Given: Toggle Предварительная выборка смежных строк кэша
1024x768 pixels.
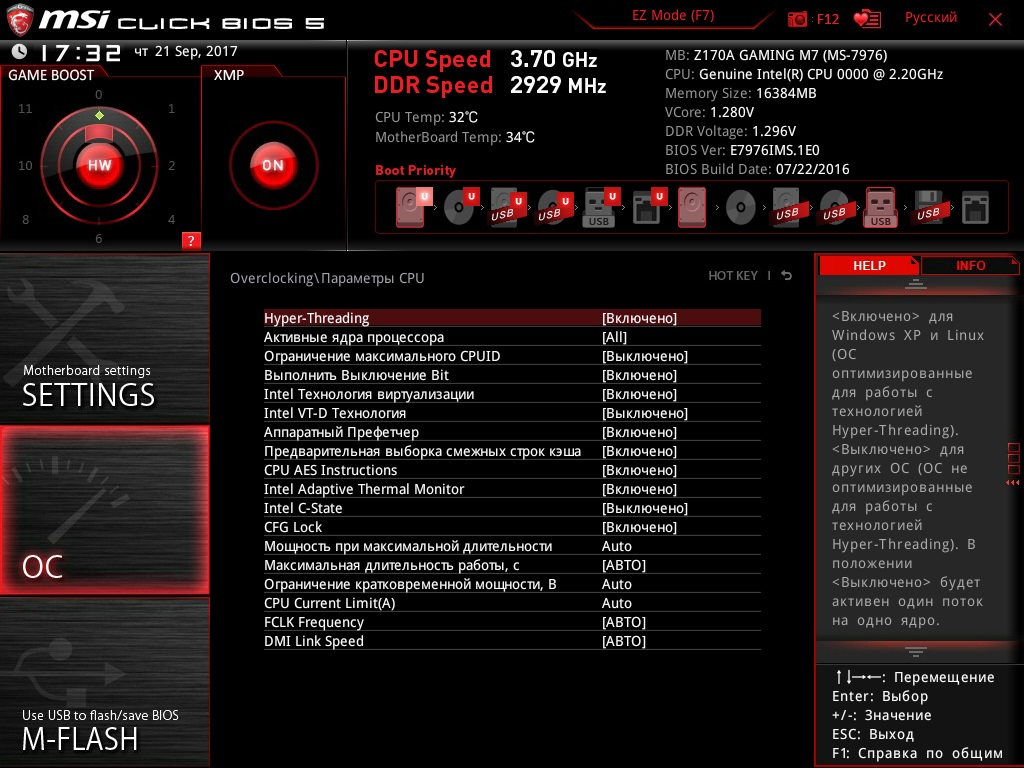Looking at the screenshot, I should click(512, 451).
